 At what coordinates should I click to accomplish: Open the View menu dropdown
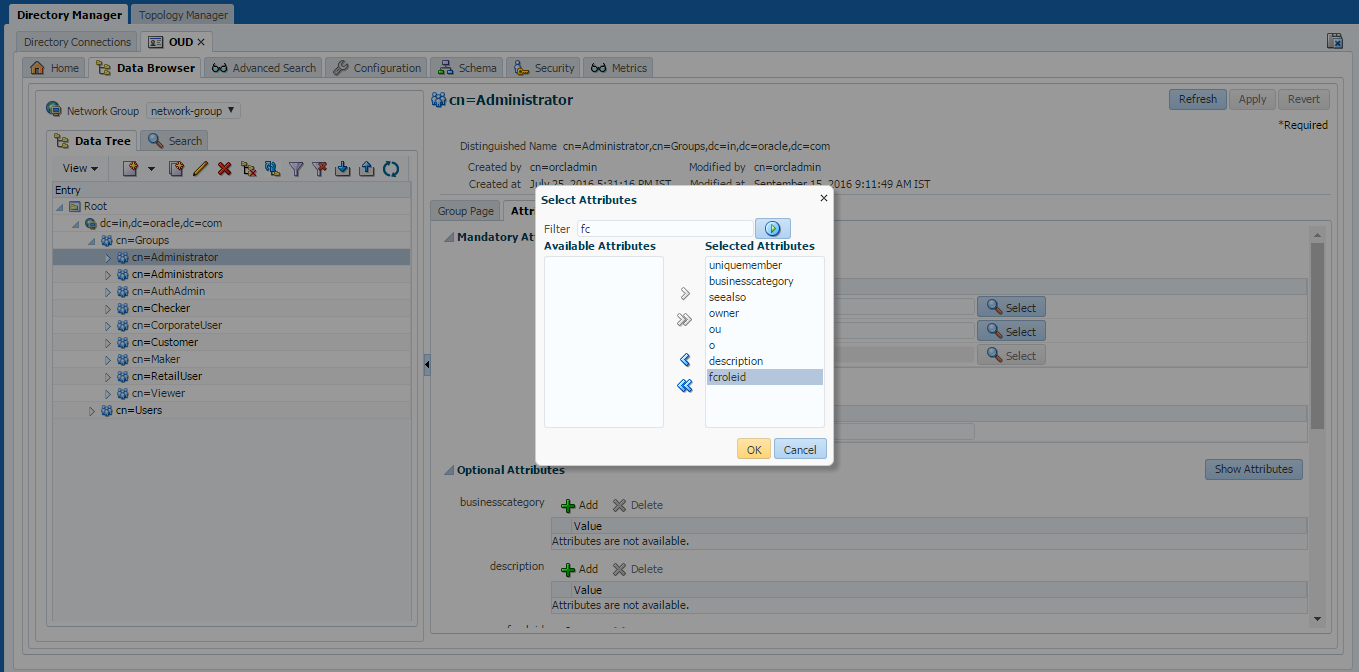pos(80,169)
